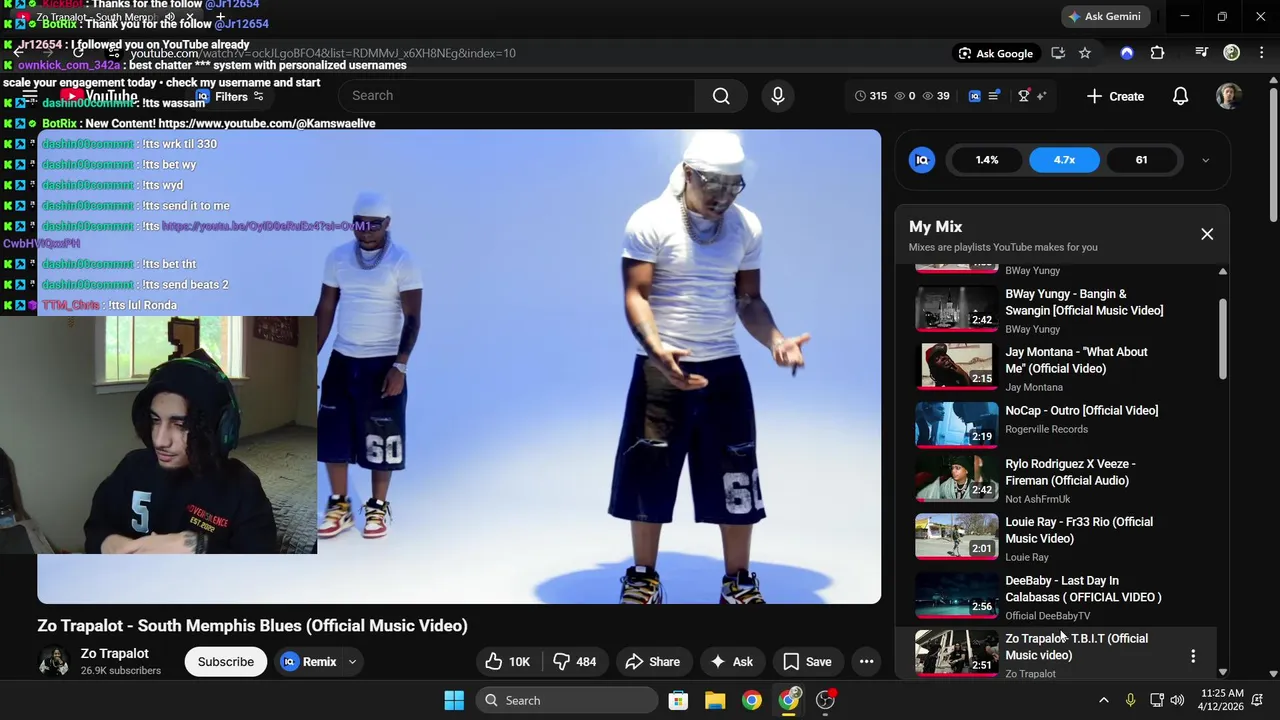Screen dimensions: 1280x720
Task: Click Ask Gemini in the title bar
Action: click(x=1103, y=16)
